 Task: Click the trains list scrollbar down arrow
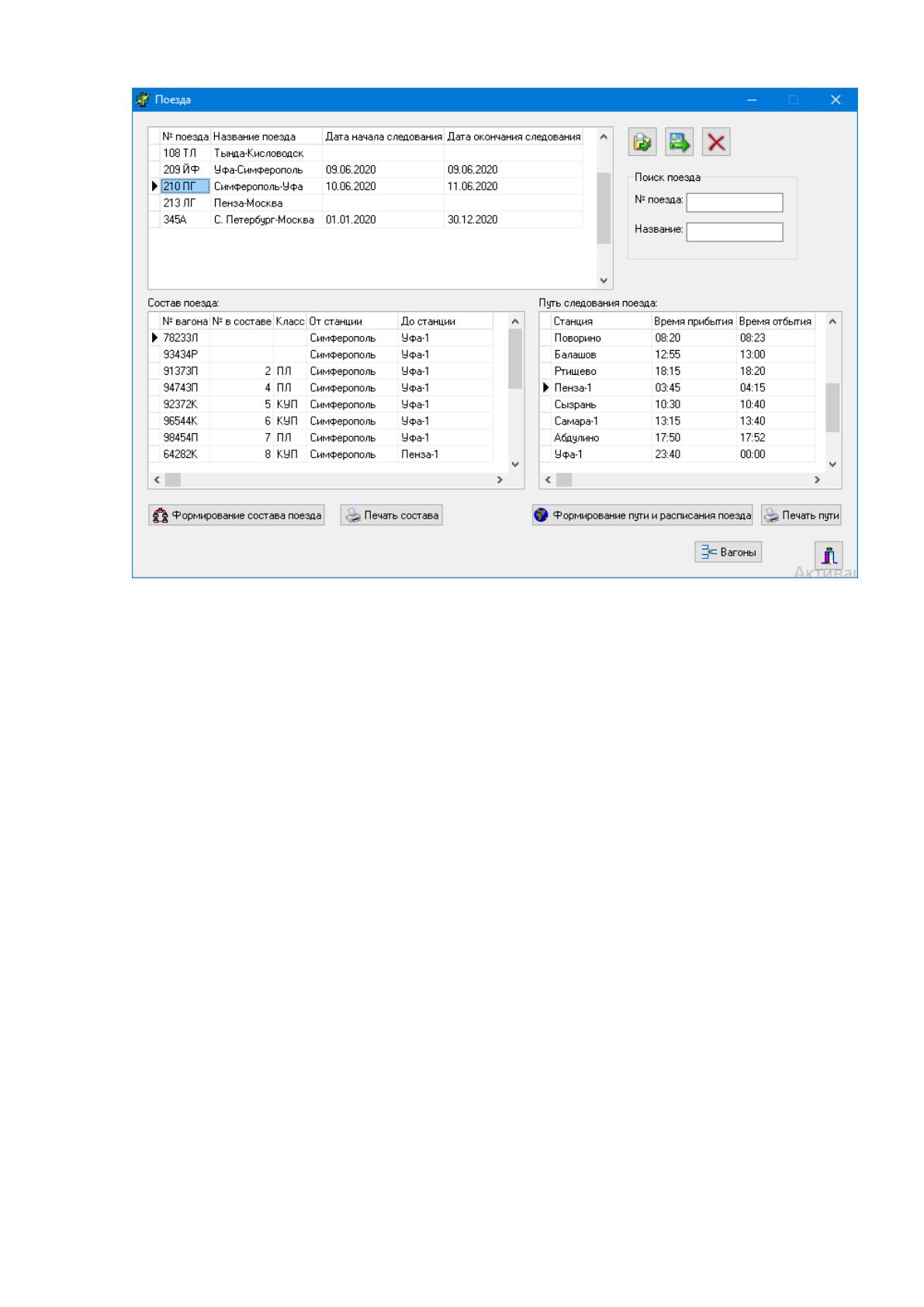point(604,281)
